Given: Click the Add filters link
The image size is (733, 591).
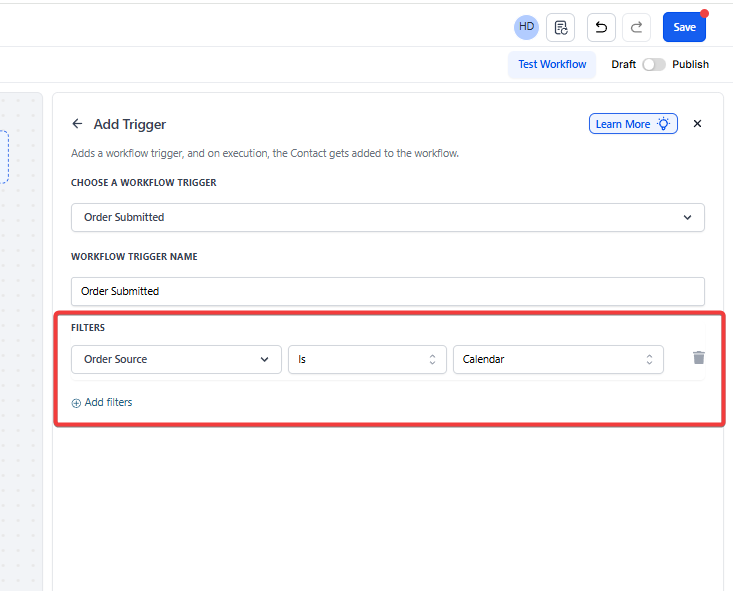Looking at the screenshot, I should click(102, 402).
